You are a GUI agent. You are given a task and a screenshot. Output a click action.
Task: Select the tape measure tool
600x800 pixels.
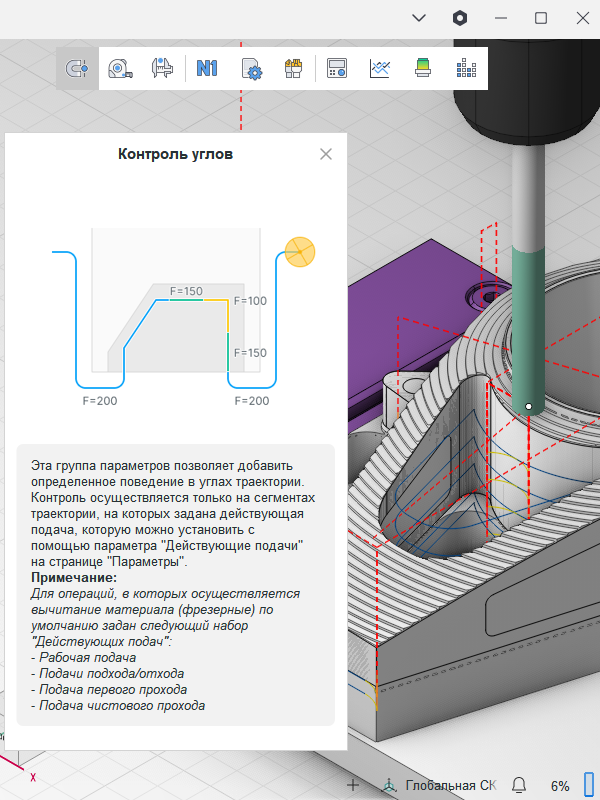120,68
